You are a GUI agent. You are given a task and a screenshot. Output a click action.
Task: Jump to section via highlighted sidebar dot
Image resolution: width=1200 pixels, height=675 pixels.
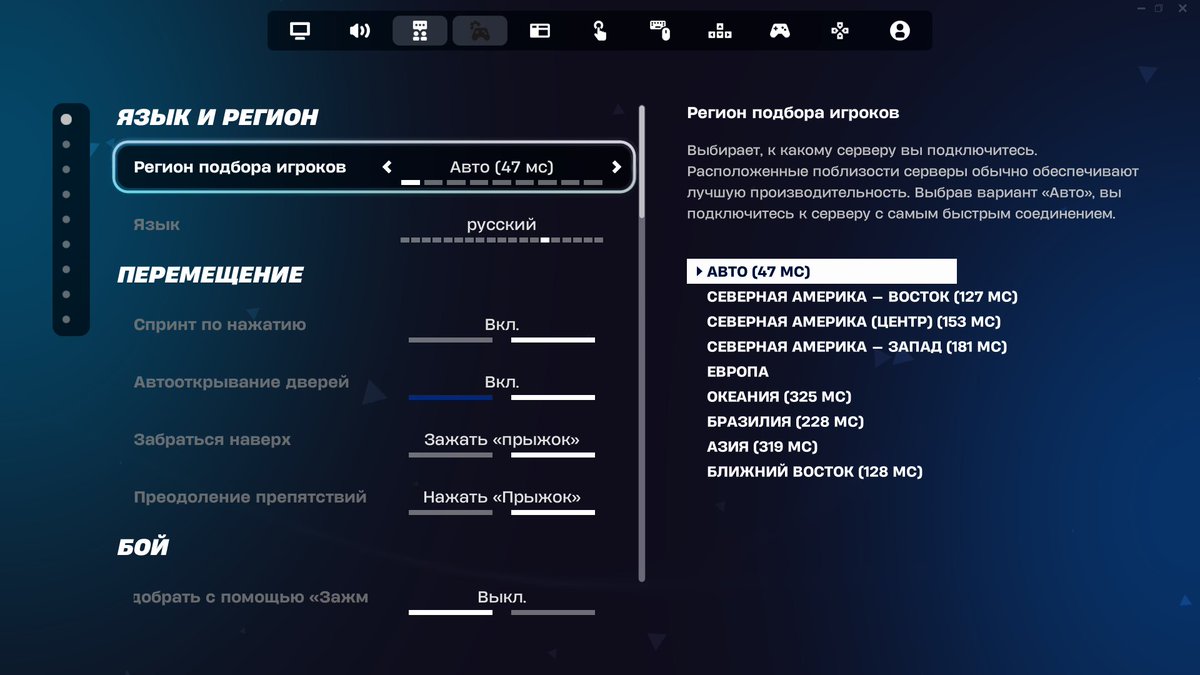[x=66, y=119]
